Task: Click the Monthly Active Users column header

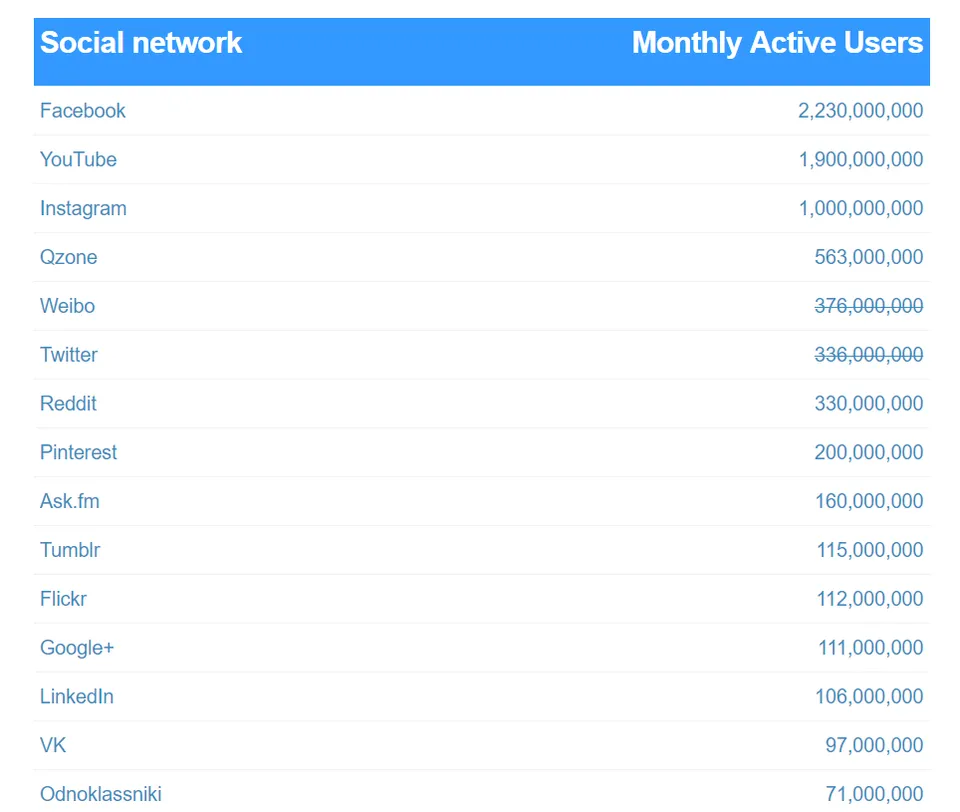Action: [777, 43]
